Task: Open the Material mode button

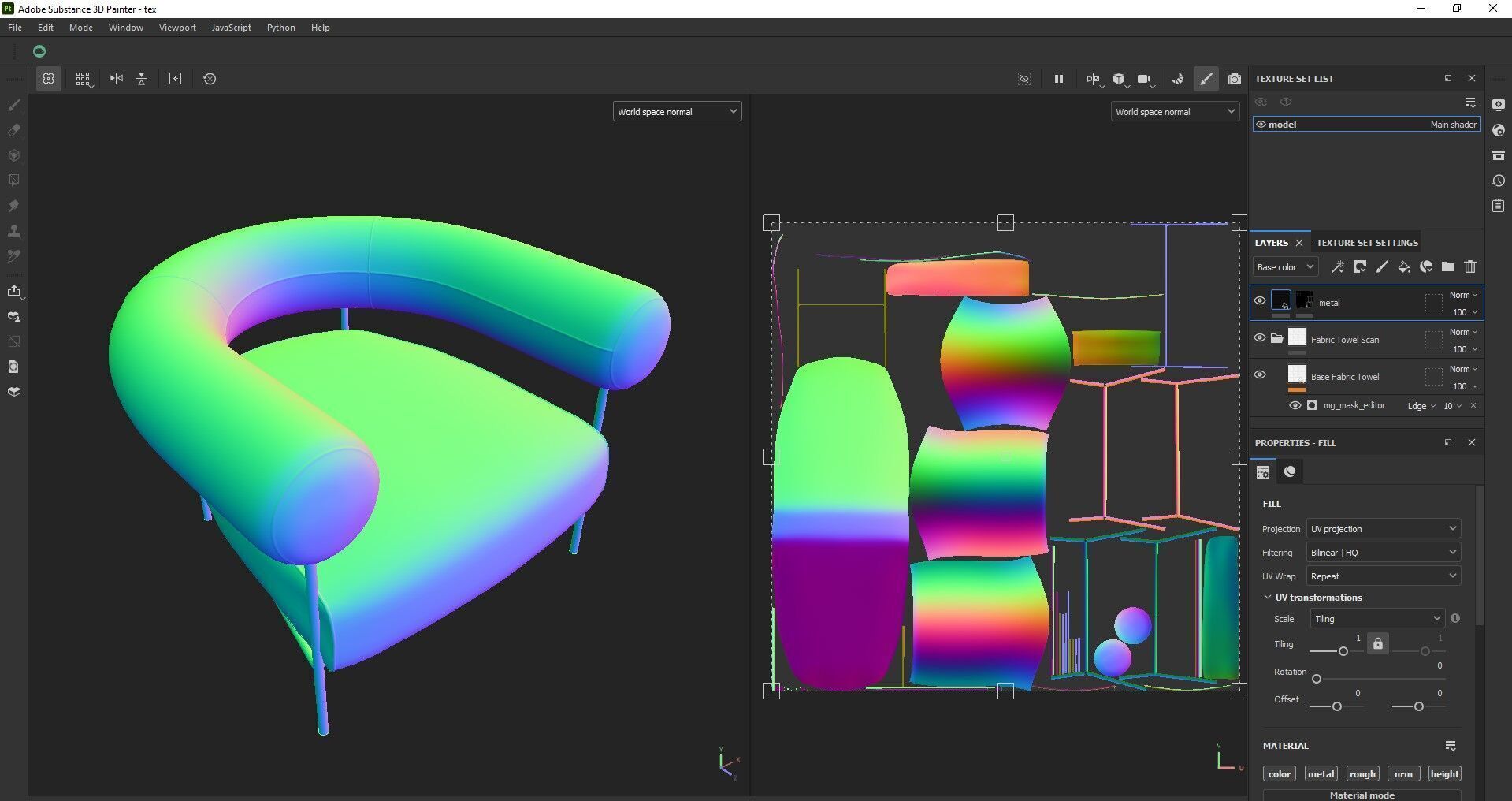Action: (x=1362, y=795)
